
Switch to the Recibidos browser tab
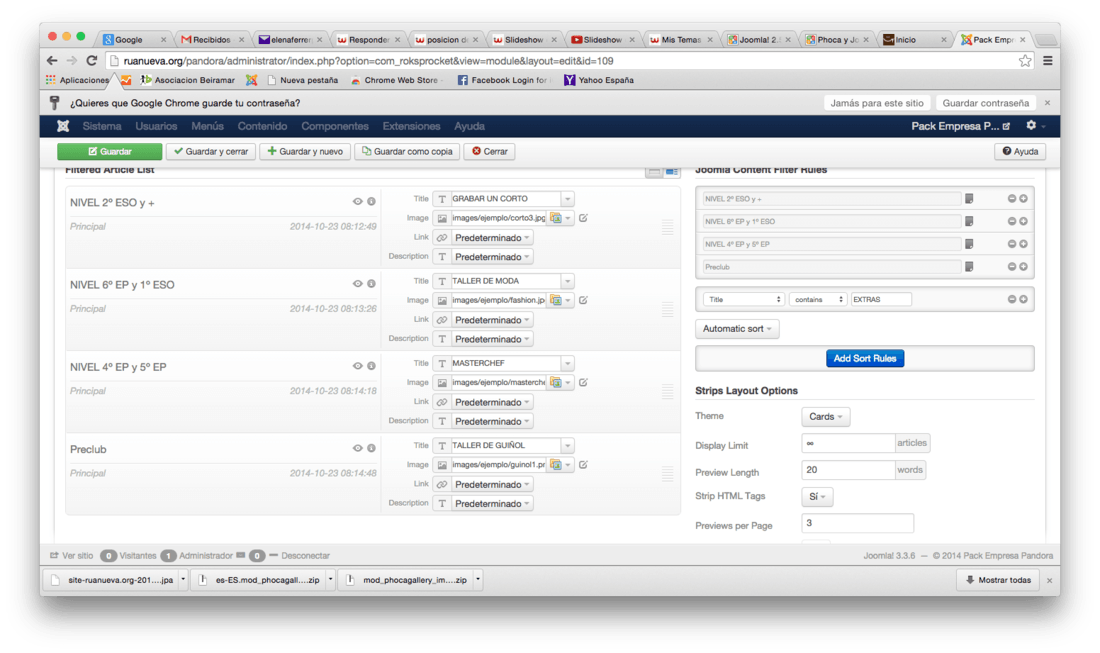(211, 40)
